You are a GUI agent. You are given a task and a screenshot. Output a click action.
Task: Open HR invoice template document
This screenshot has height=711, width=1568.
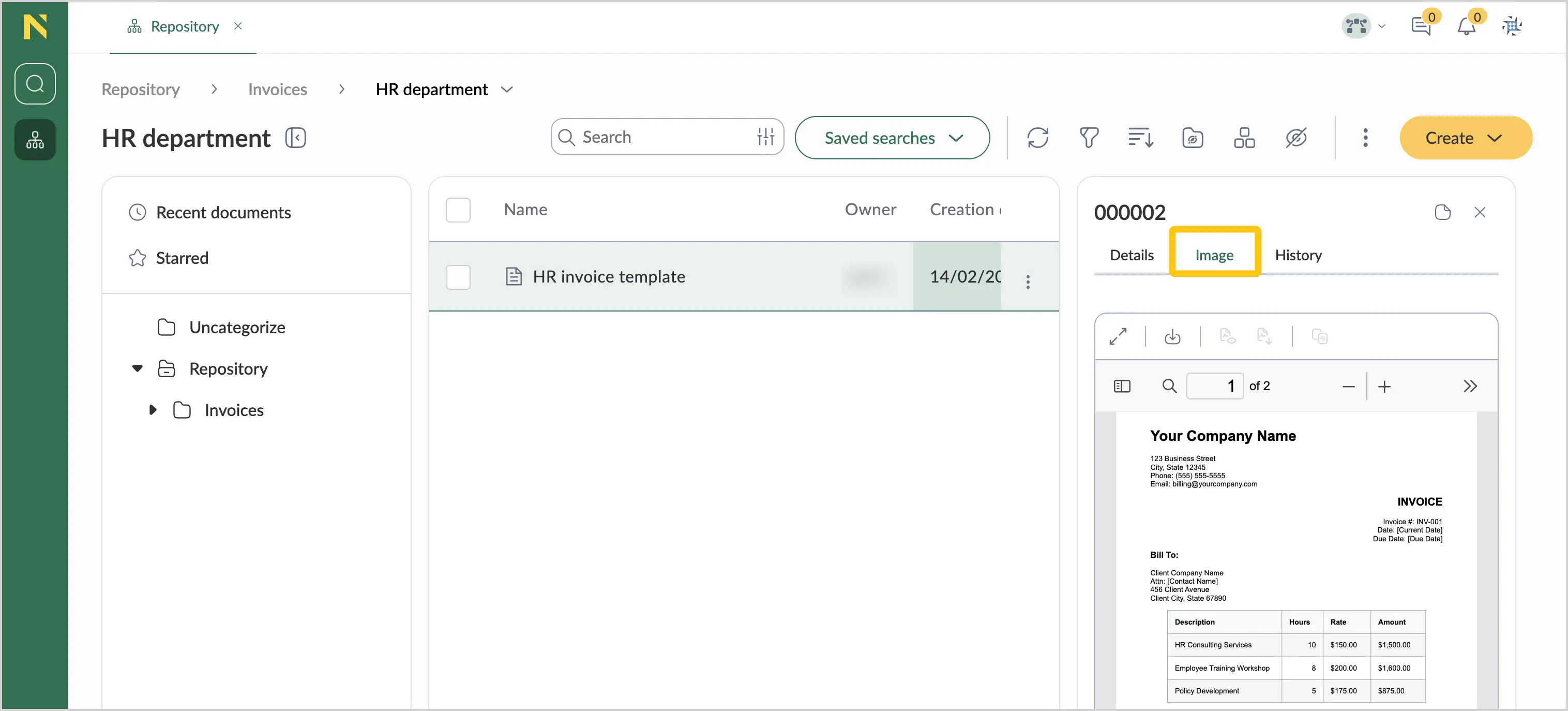click(609, 277)
